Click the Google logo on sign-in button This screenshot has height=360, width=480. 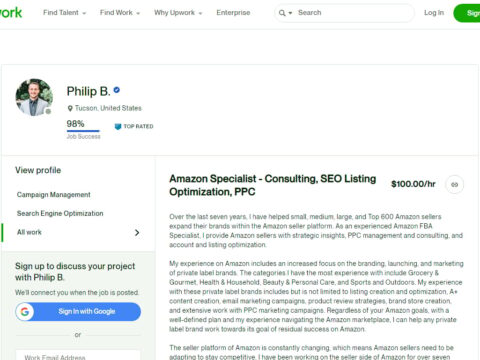tap(25, 312)
